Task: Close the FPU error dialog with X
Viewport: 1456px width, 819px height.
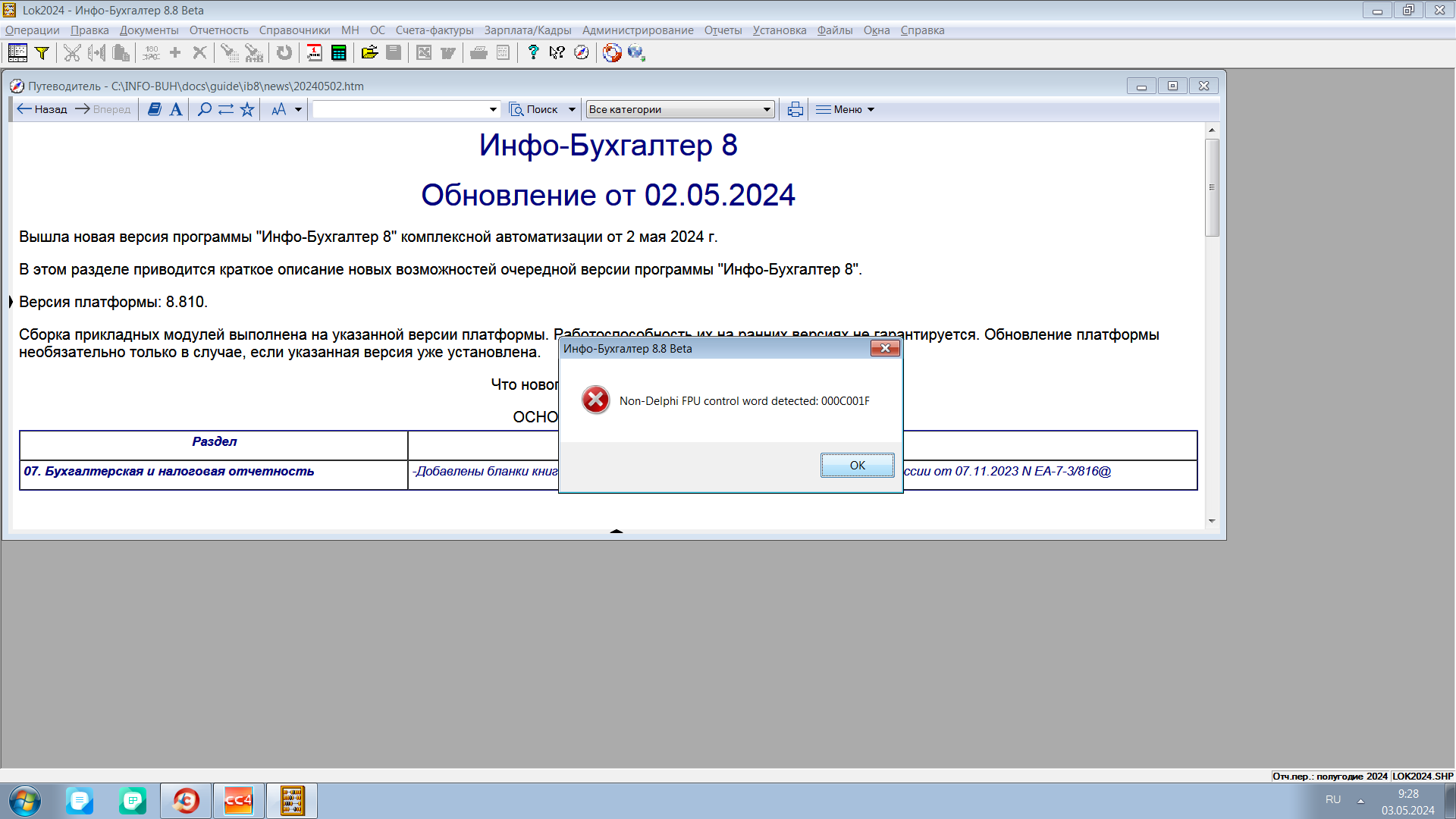Action: point(885,348)
